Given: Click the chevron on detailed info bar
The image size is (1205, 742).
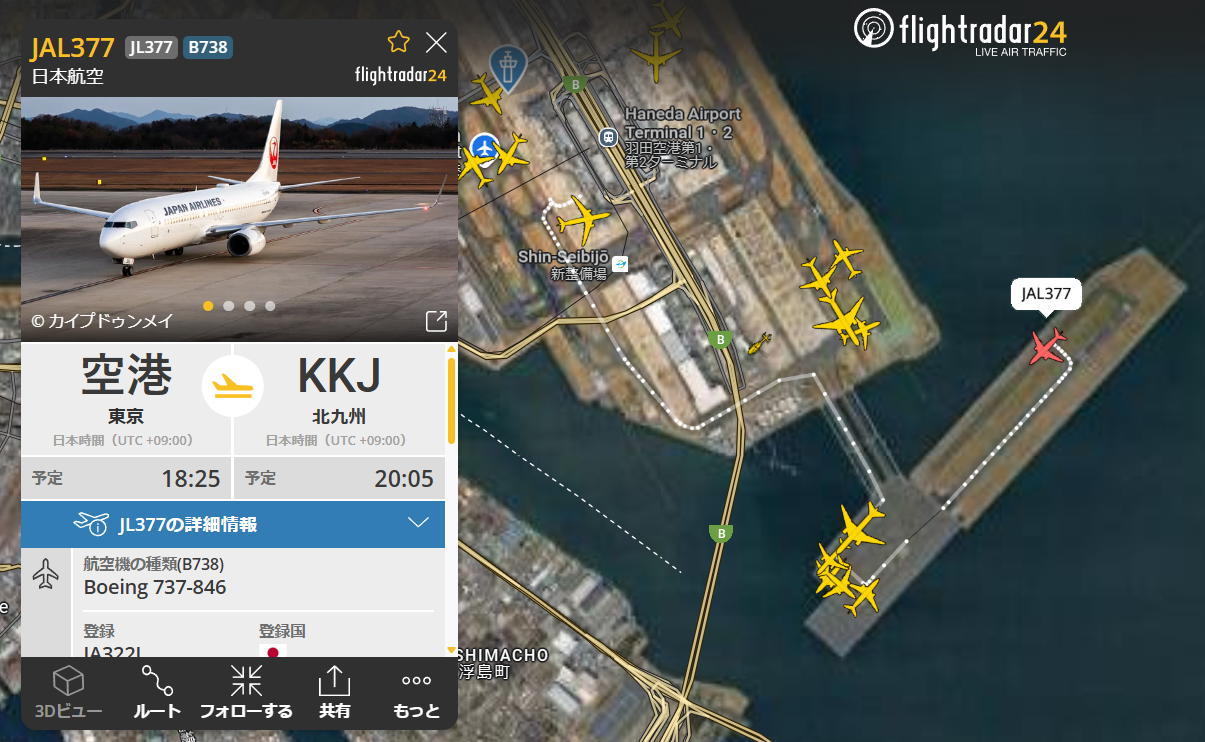Looking at the screenshot, I should pyautogui.click(x=419, y=523).
